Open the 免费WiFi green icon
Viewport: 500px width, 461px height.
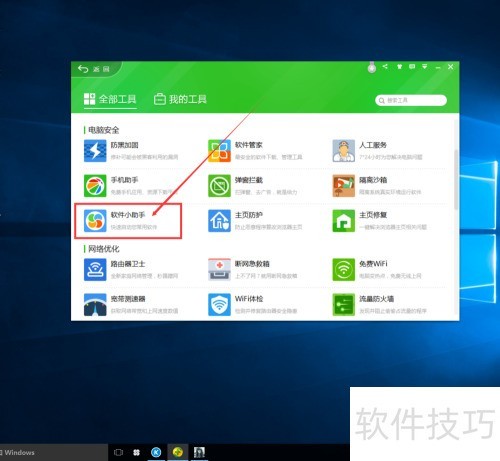tap(344, 269)
